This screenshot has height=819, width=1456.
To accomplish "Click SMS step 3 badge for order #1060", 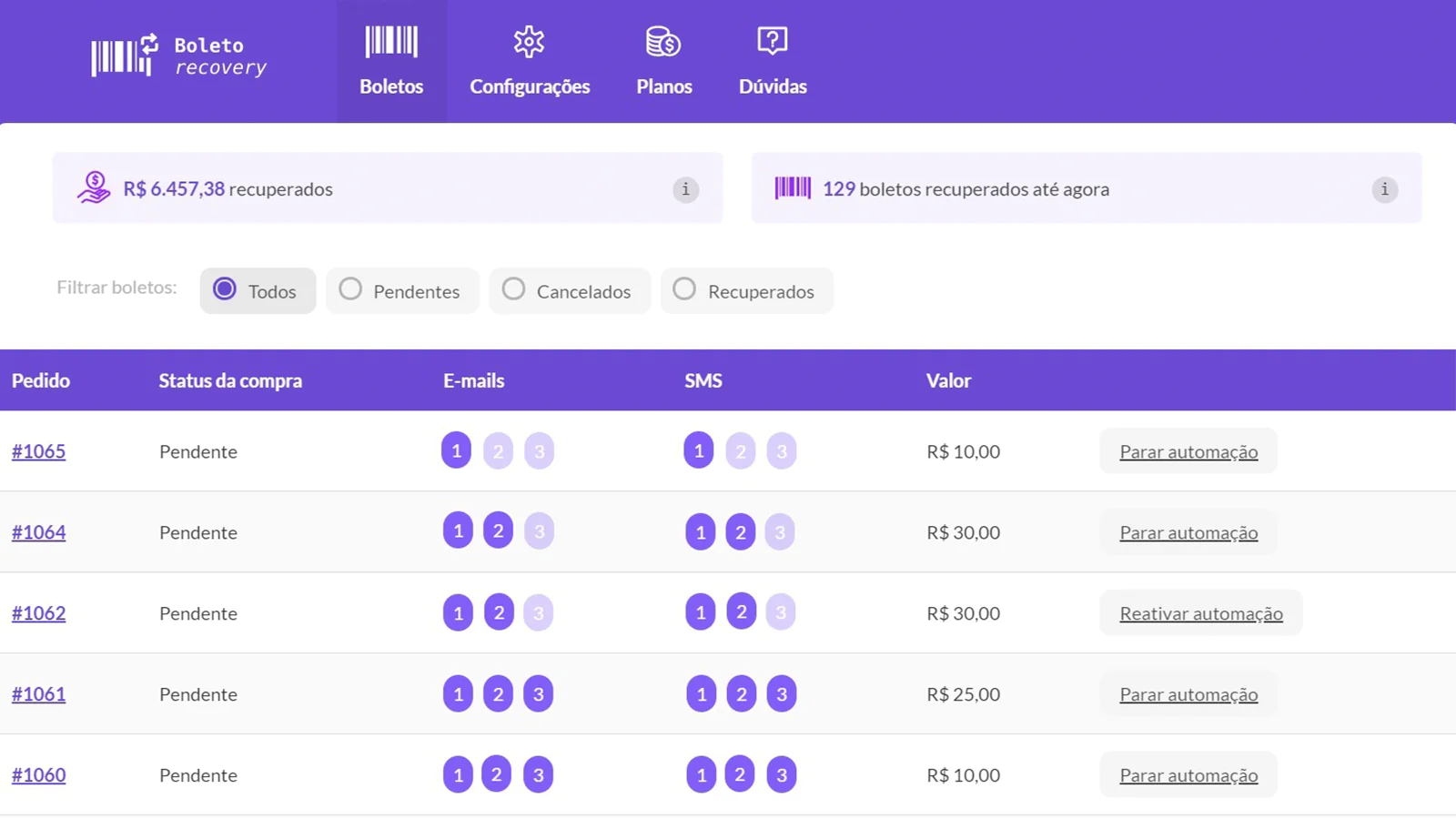I will point(781,775).
